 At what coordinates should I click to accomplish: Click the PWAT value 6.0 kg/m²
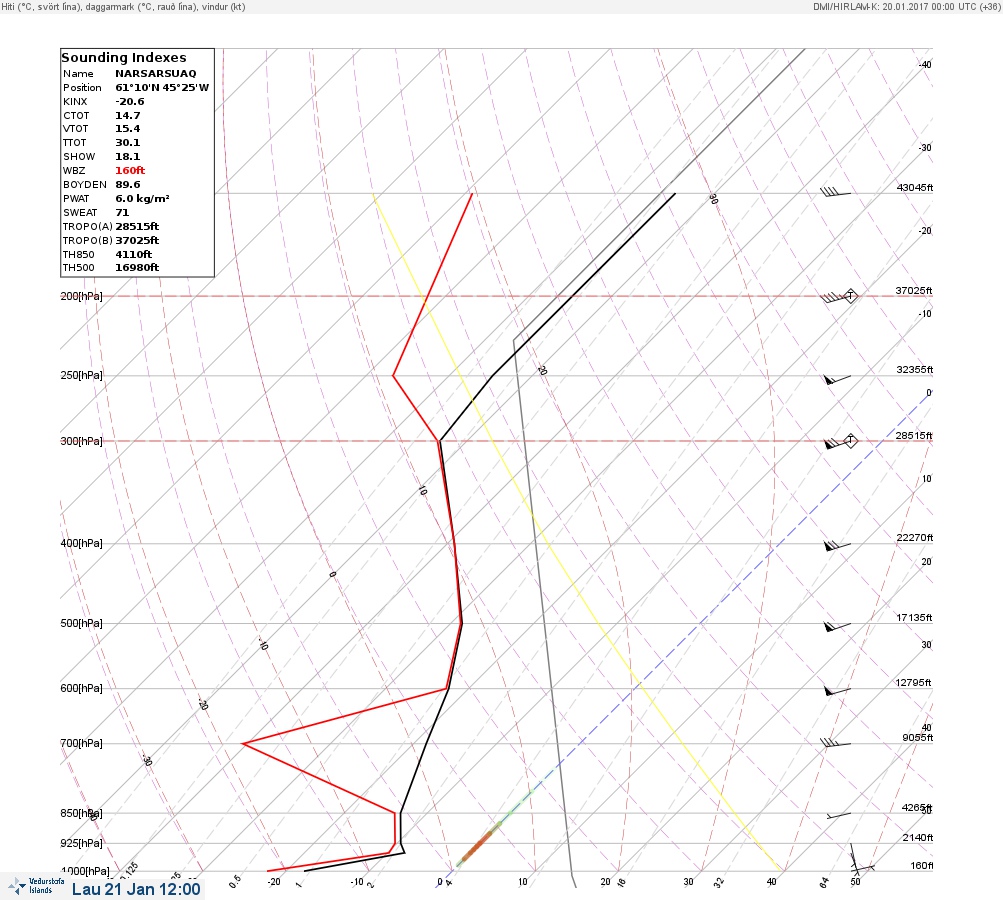pos(142,199)
